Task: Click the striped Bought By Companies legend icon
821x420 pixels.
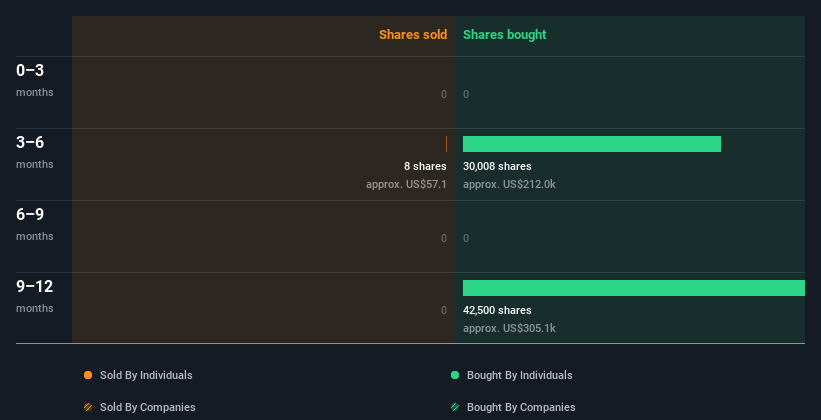Action: click(455, 407)
